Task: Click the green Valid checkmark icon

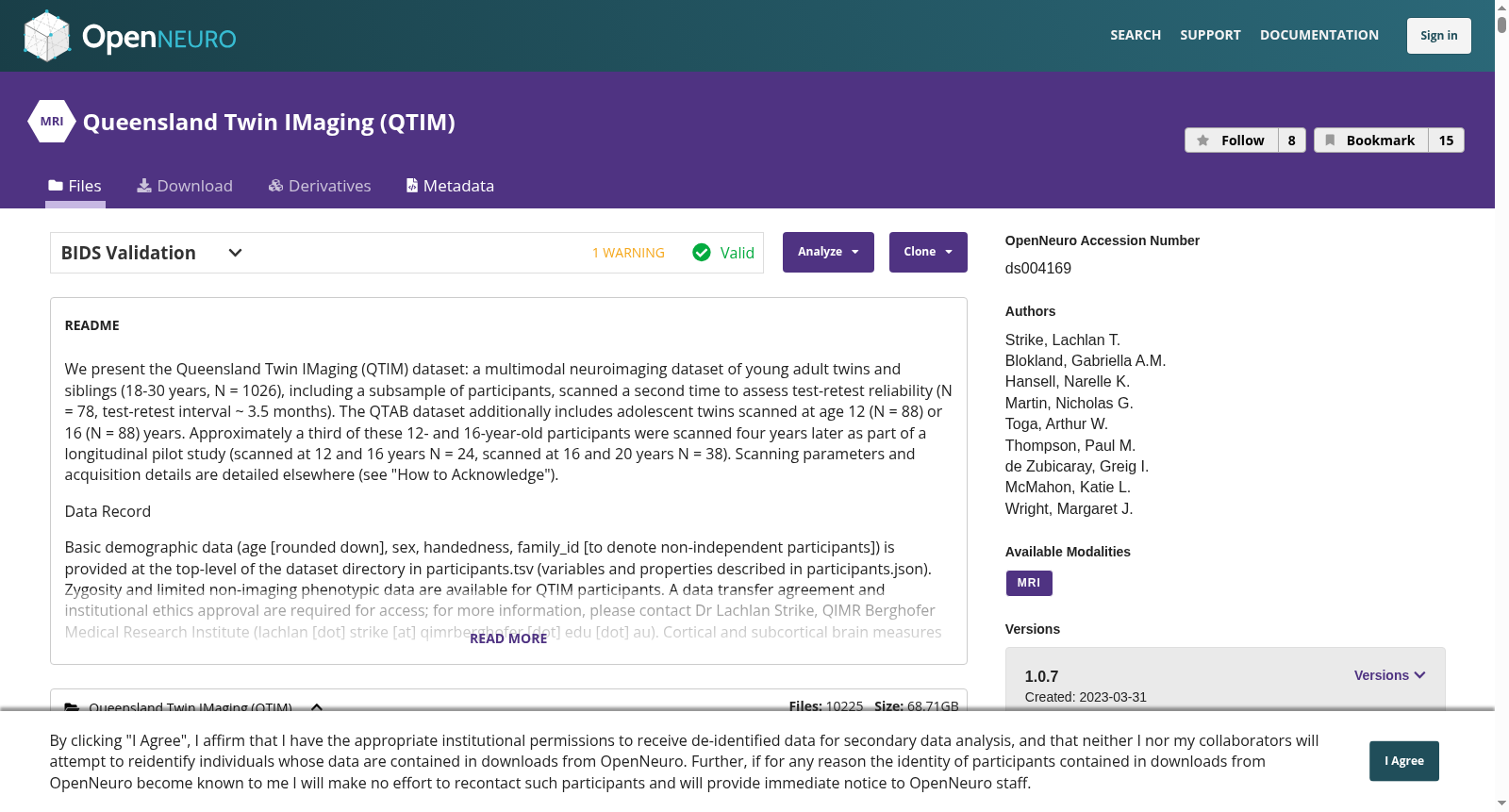Action: (702, 253)
